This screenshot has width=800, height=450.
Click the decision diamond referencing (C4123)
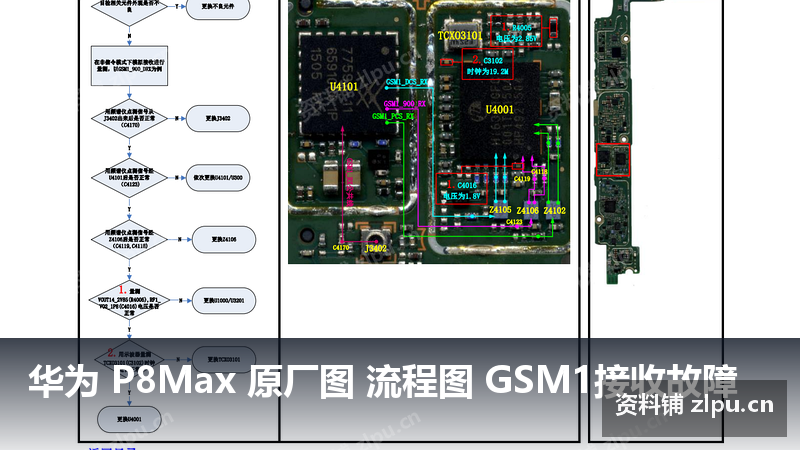[130, 178]
